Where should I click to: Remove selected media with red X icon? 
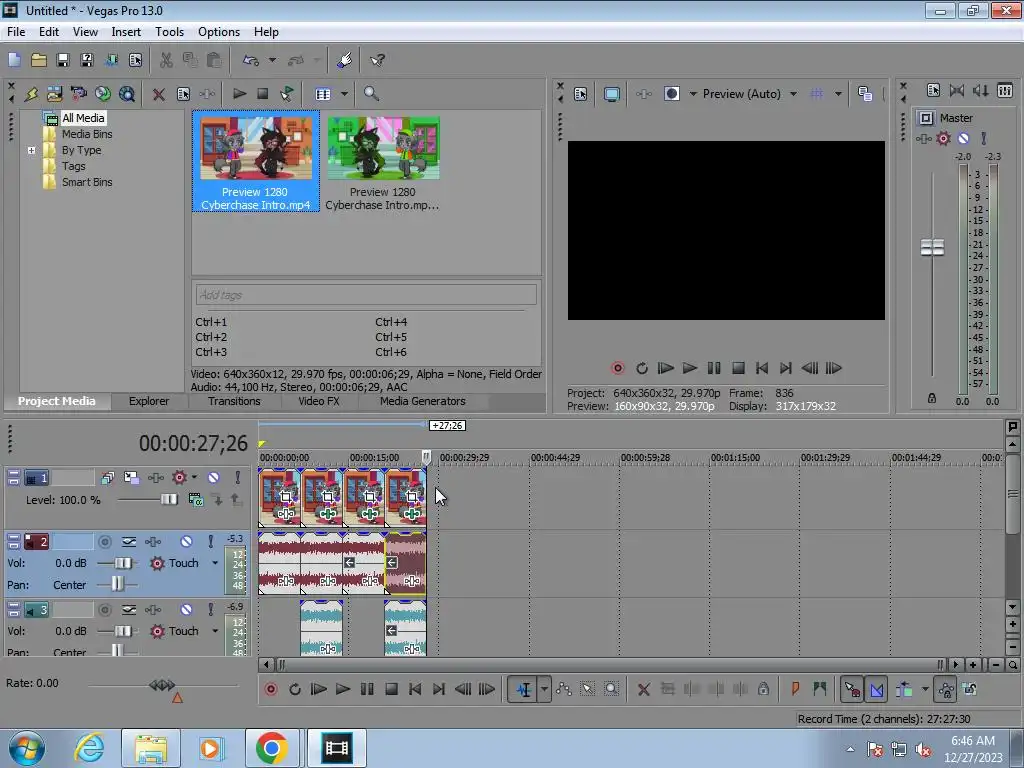coord(158,94)
